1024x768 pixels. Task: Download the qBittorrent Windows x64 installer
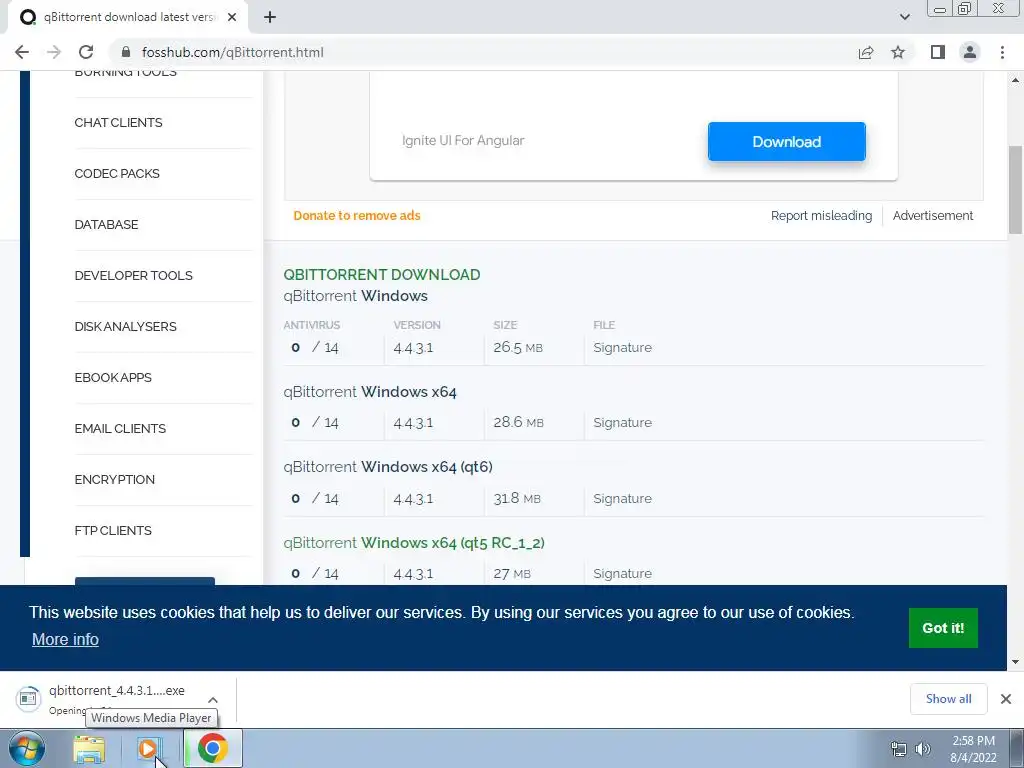tap(370, 392)
